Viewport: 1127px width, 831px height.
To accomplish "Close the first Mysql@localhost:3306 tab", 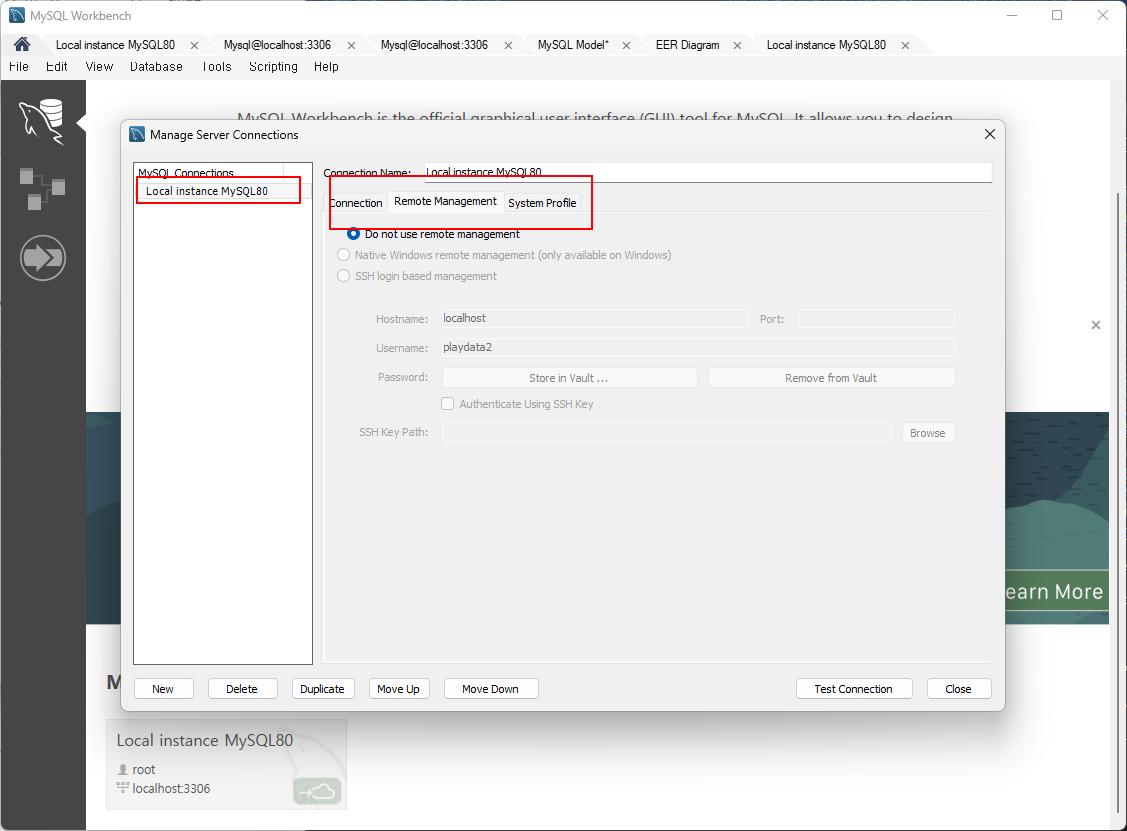I will tap(351, 45).
